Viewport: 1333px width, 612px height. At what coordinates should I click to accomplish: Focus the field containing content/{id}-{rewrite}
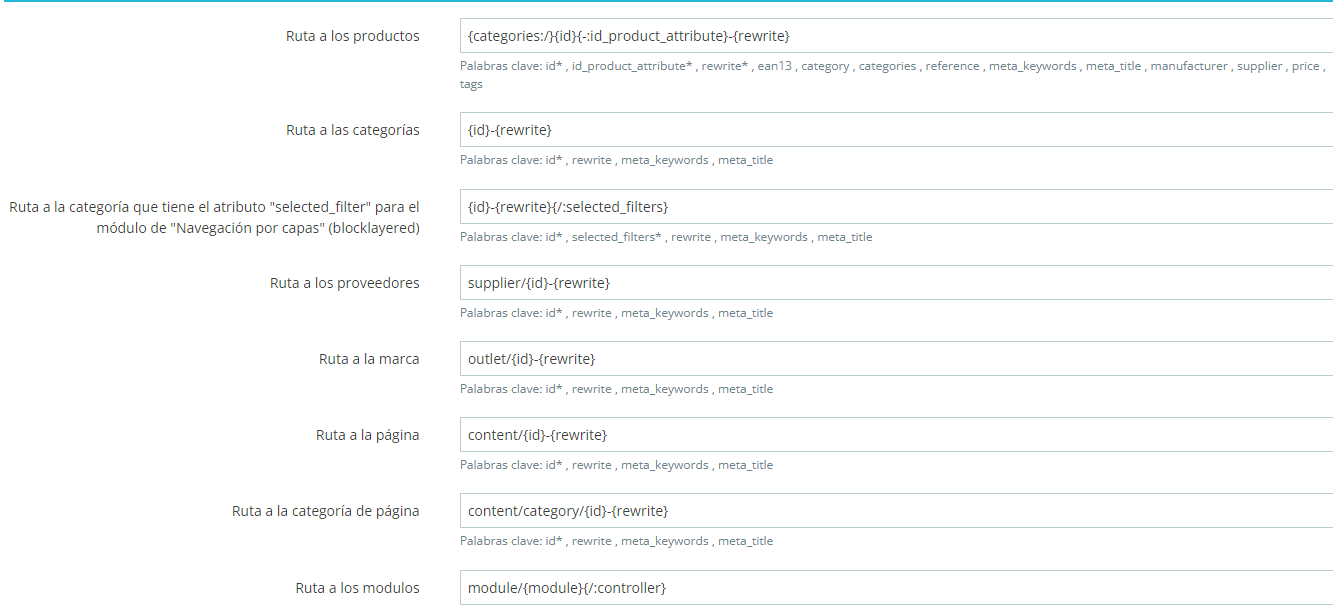(x=896, y=435)
